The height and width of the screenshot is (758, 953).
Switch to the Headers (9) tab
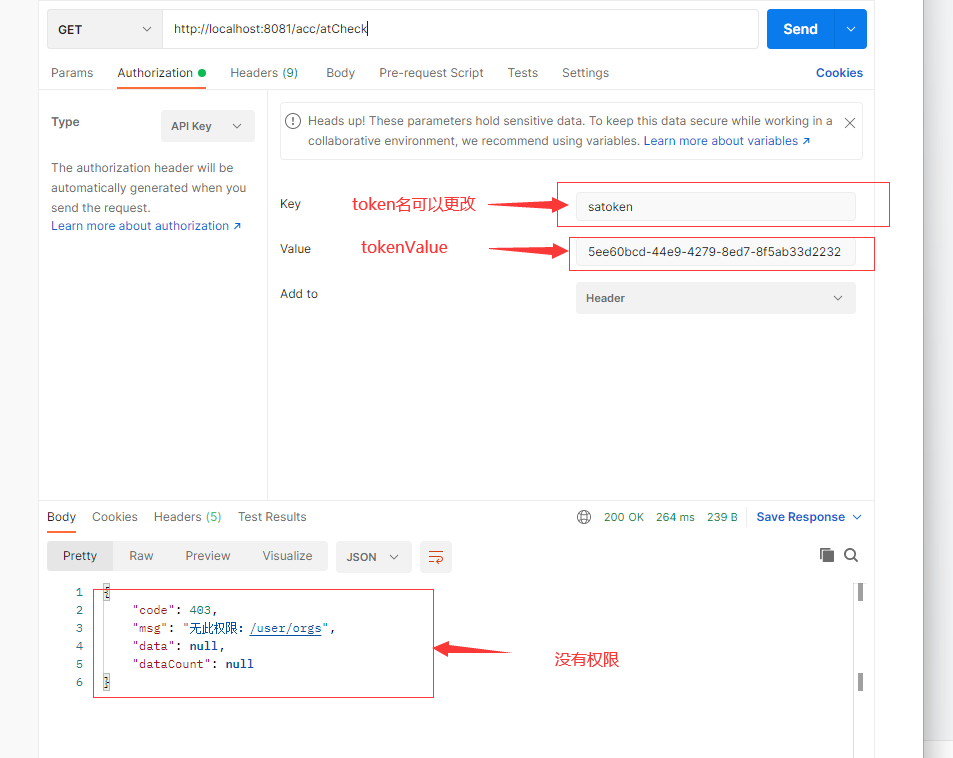pos(264,72)
